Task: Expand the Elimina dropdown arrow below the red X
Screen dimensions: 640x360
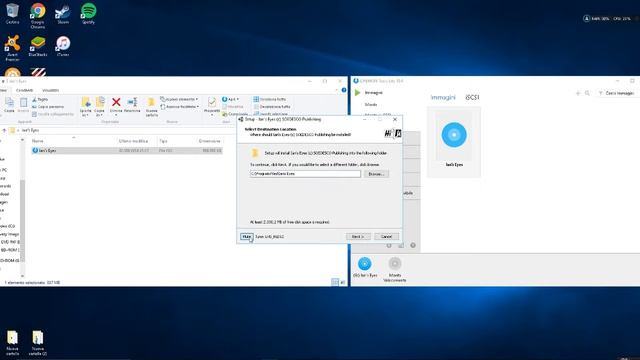Action: [116, 115]
